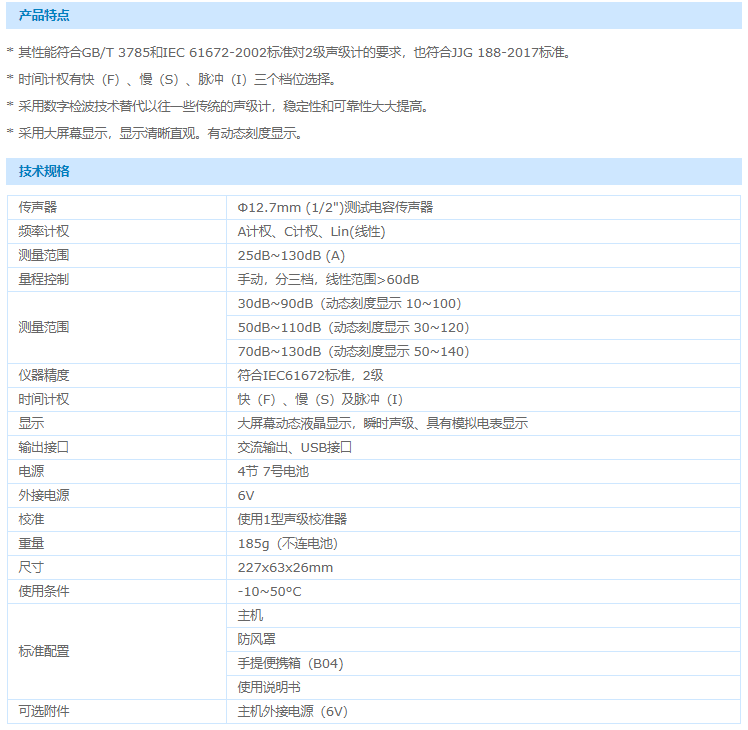Click the 频率计权 row label
This screenshot has width=748, height=730.
click(44, 231)
